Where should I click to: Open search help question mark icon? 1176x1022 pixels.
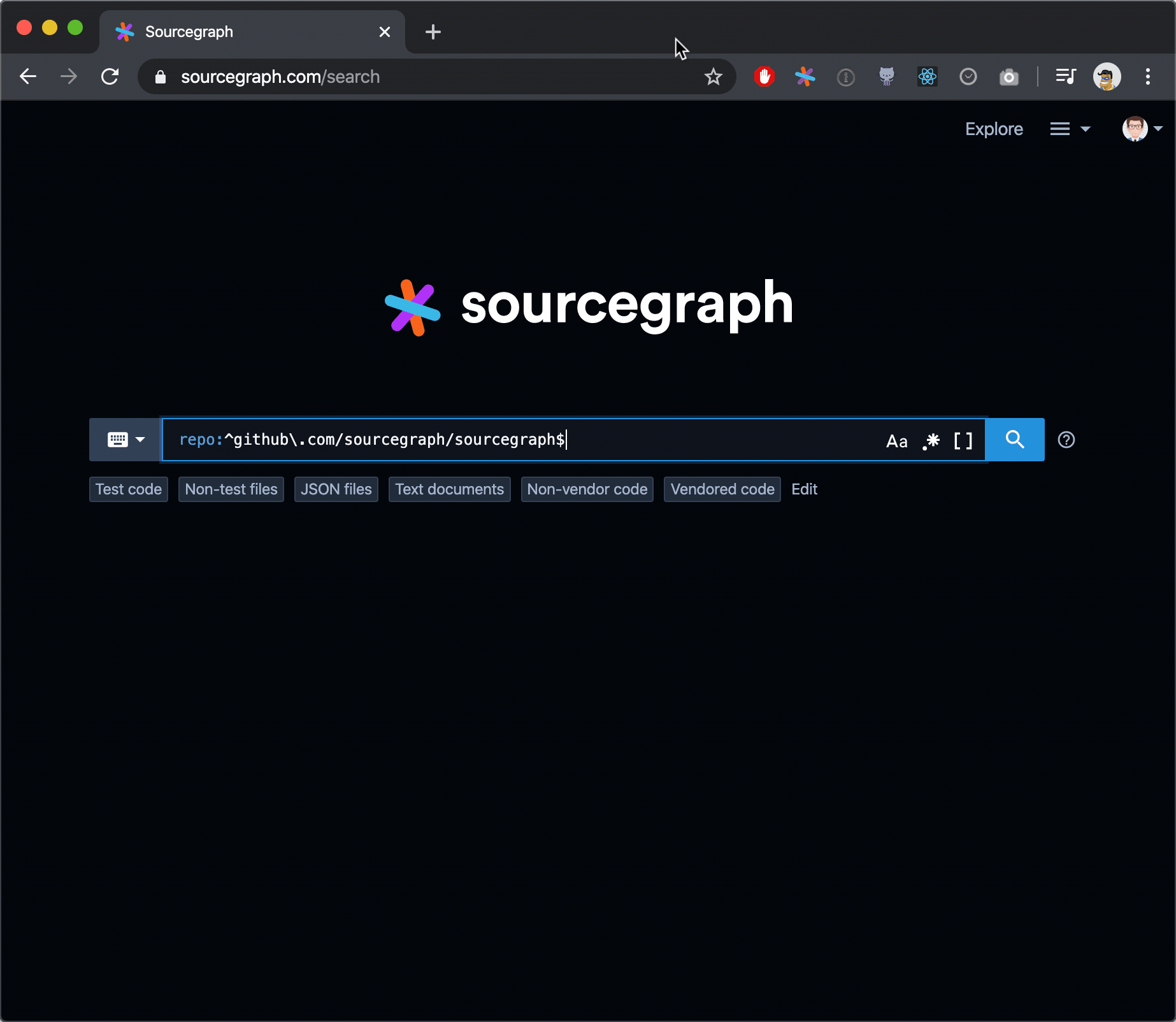coord(1066,440)
